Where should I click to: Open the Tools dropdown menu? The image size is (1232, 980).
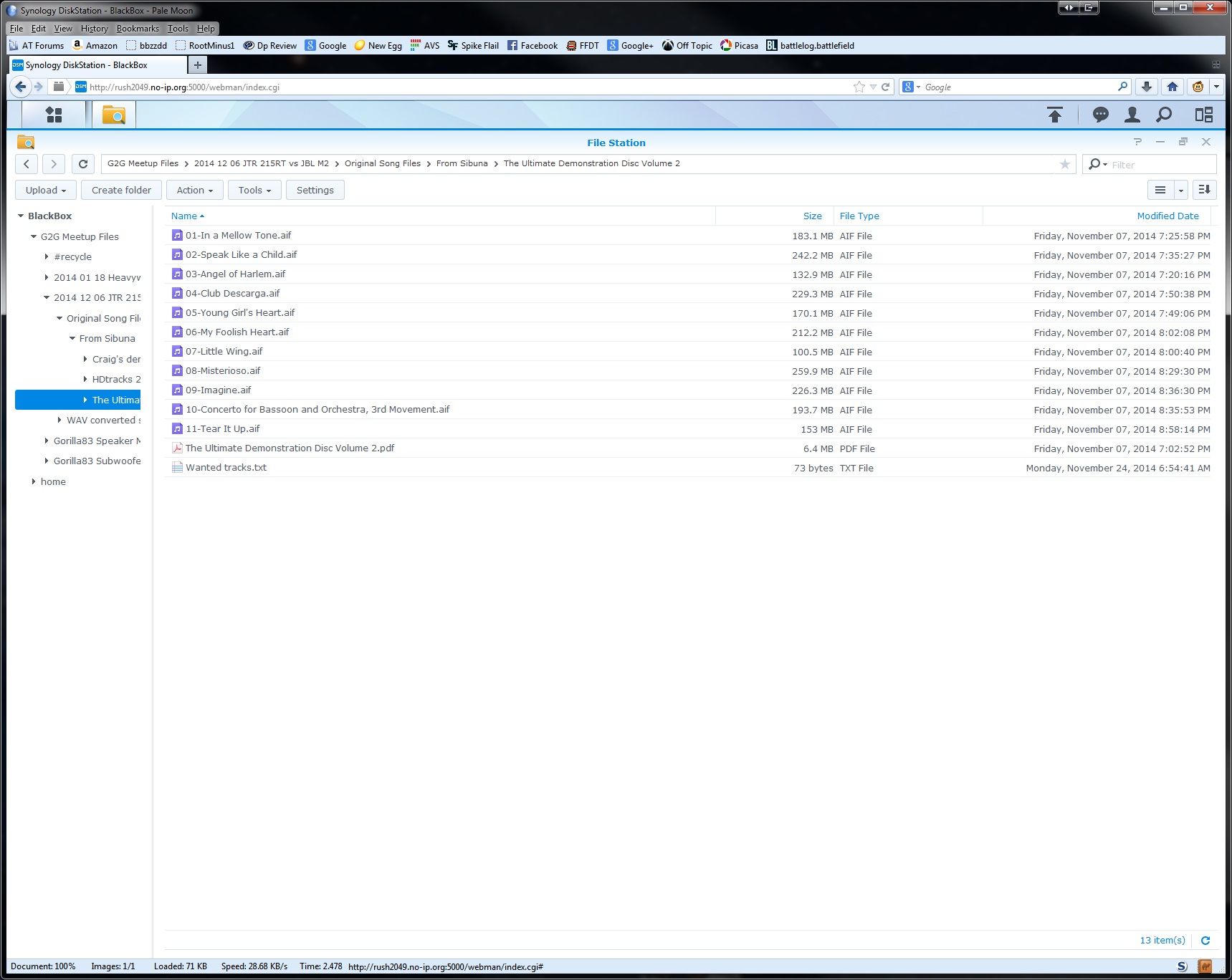(254, 190)
